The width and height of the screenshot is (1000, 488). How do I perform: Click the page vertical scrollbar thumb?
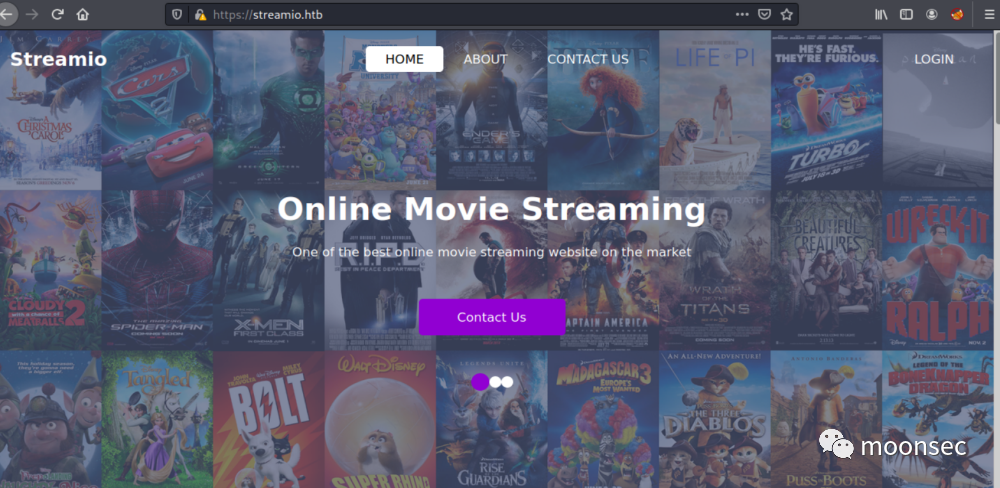point(996,77)
